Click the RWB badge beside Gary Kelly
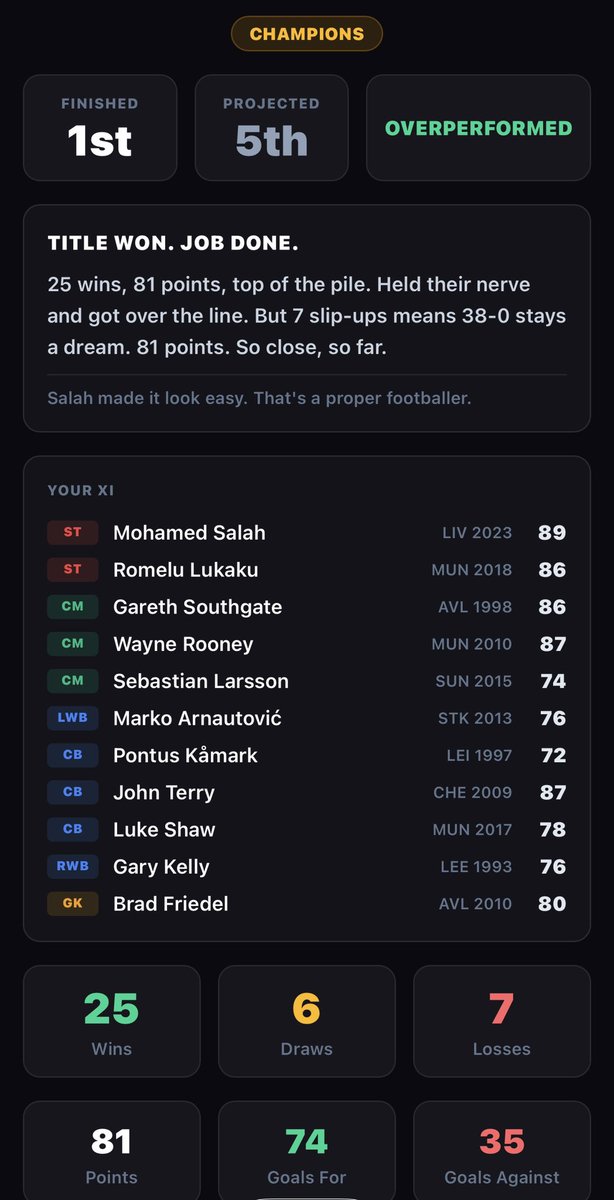Viewport: 614px width, 1200px height. pyautogui.click(x=72, y=866)
